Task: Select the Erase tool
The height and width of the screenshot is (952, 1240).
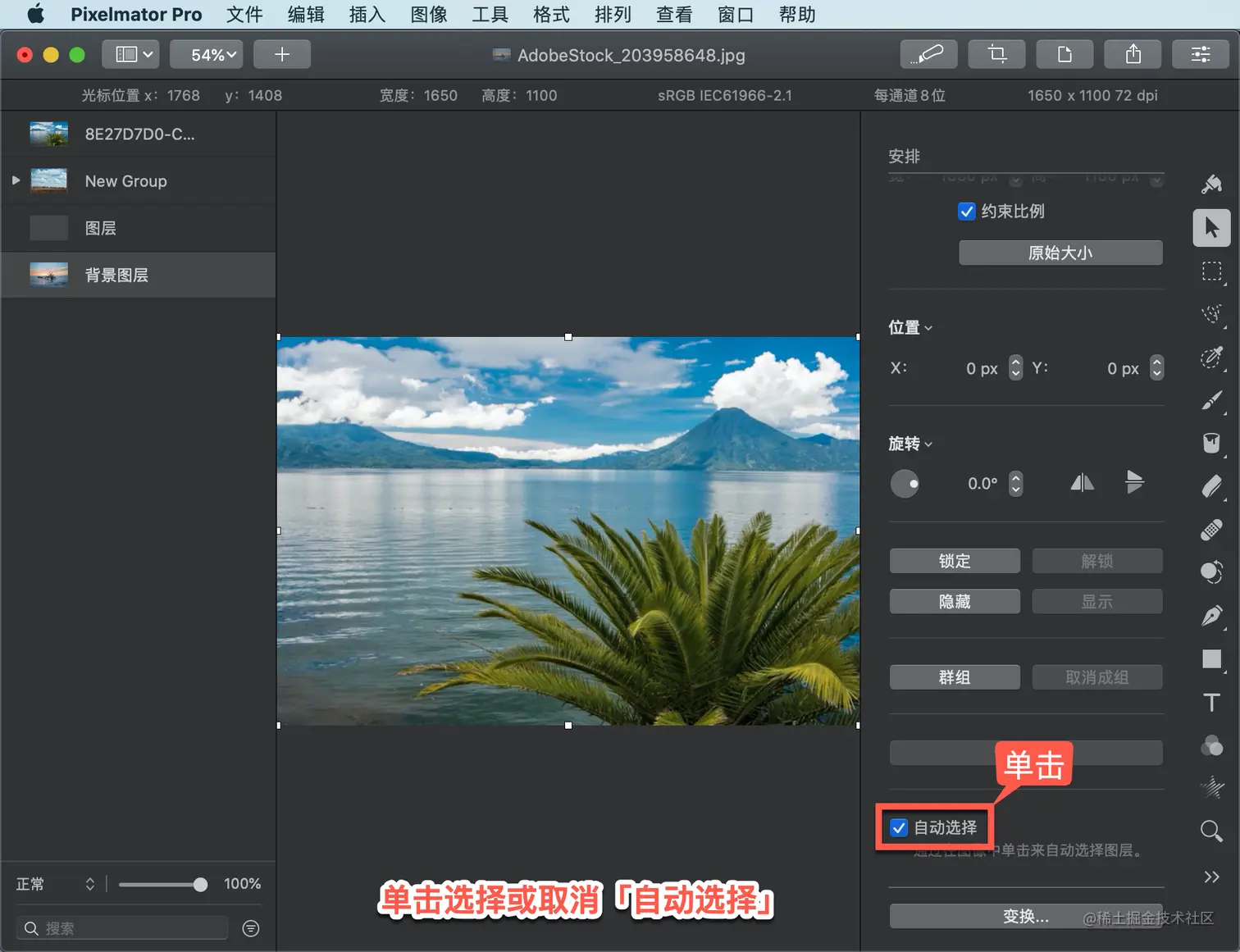Action: 1211,486
